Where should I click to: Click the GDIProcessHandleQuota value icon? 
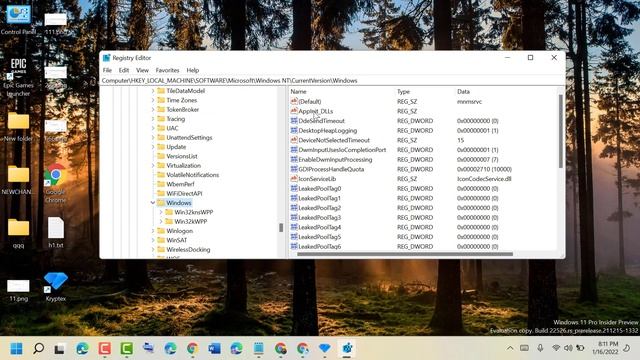point(294,169)
